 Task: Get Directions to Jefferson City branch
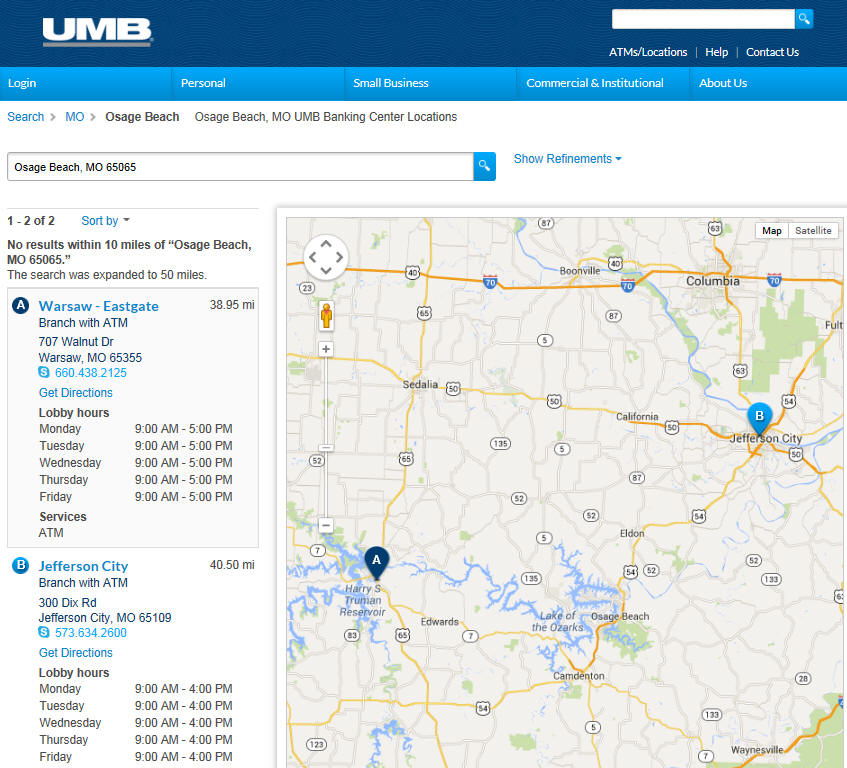click(76, 652)
